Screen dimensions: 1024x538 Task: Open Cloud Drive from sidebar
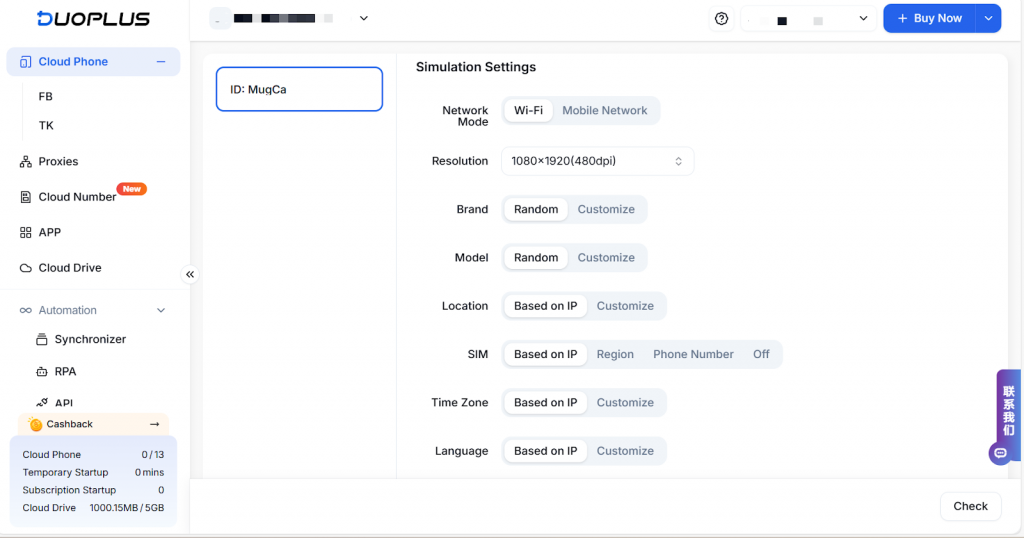(x=69, y=268)
